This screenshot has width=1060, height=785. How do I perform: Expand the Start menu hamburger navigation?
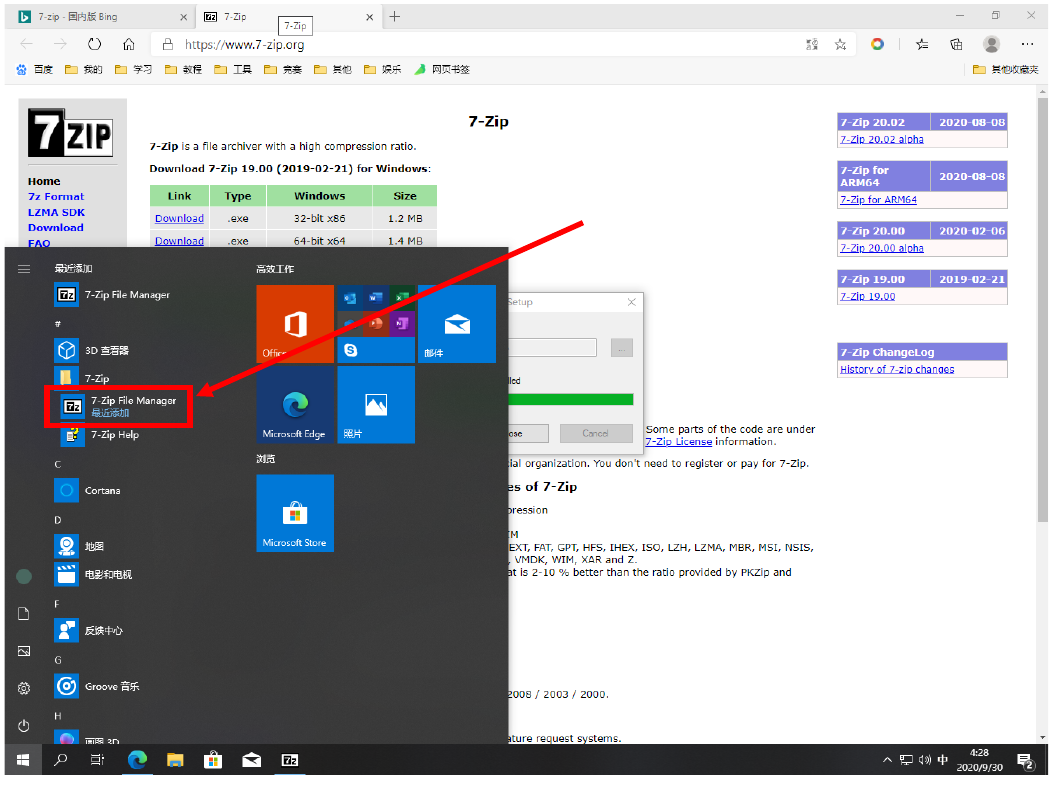[24, 269]
